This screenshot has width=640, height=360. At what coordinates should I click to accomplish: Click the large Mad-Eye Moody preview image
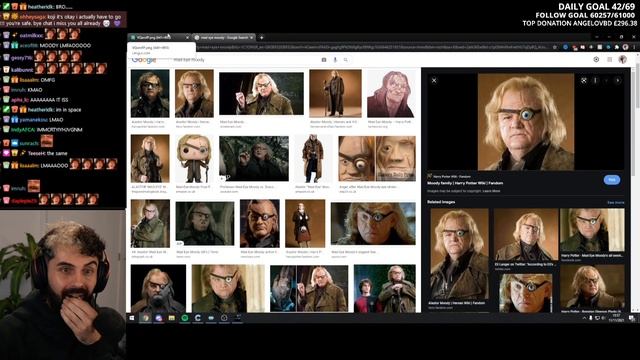click(526, 122)
